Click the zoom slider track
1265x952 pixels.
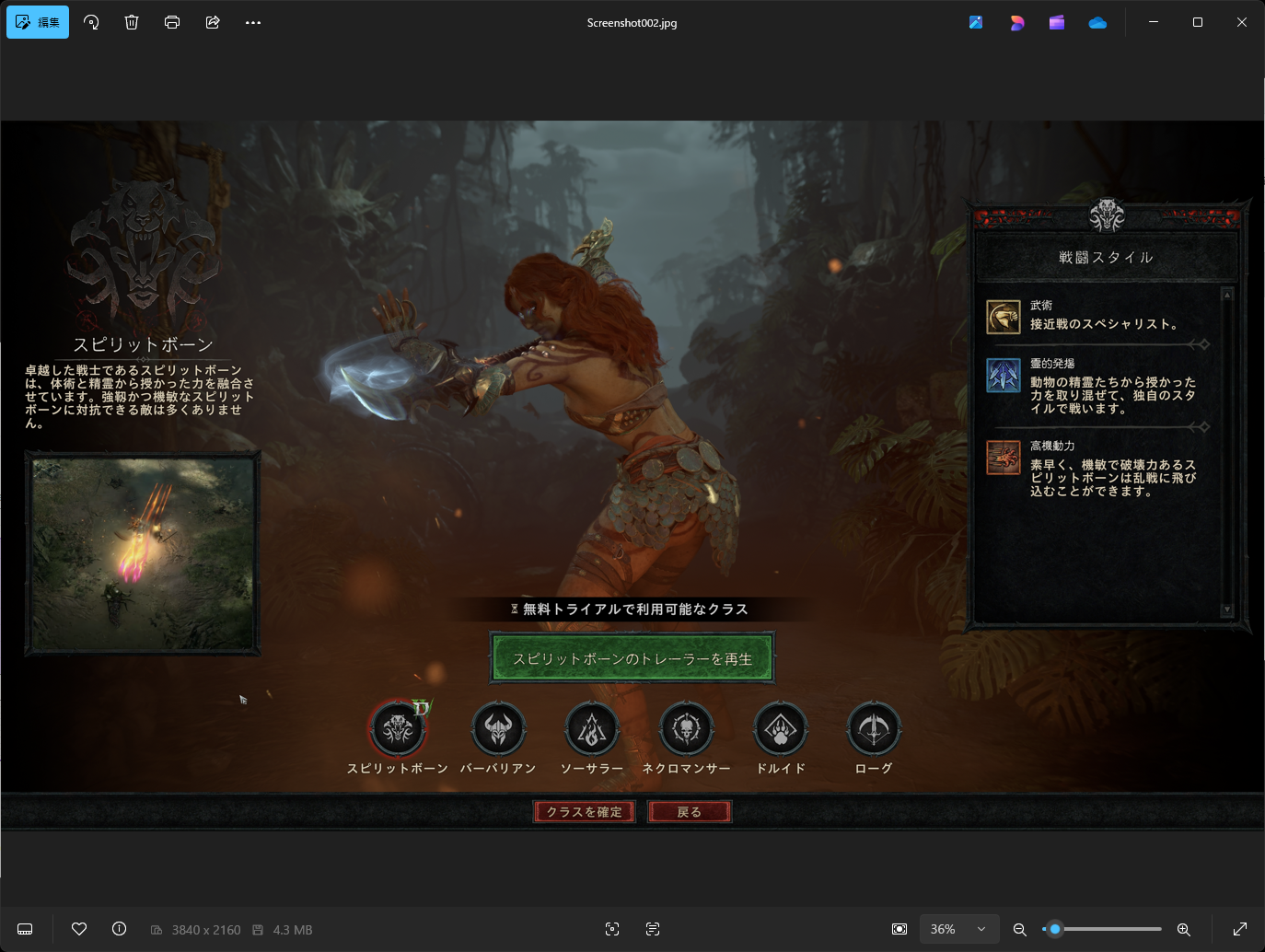point(1102,929)
